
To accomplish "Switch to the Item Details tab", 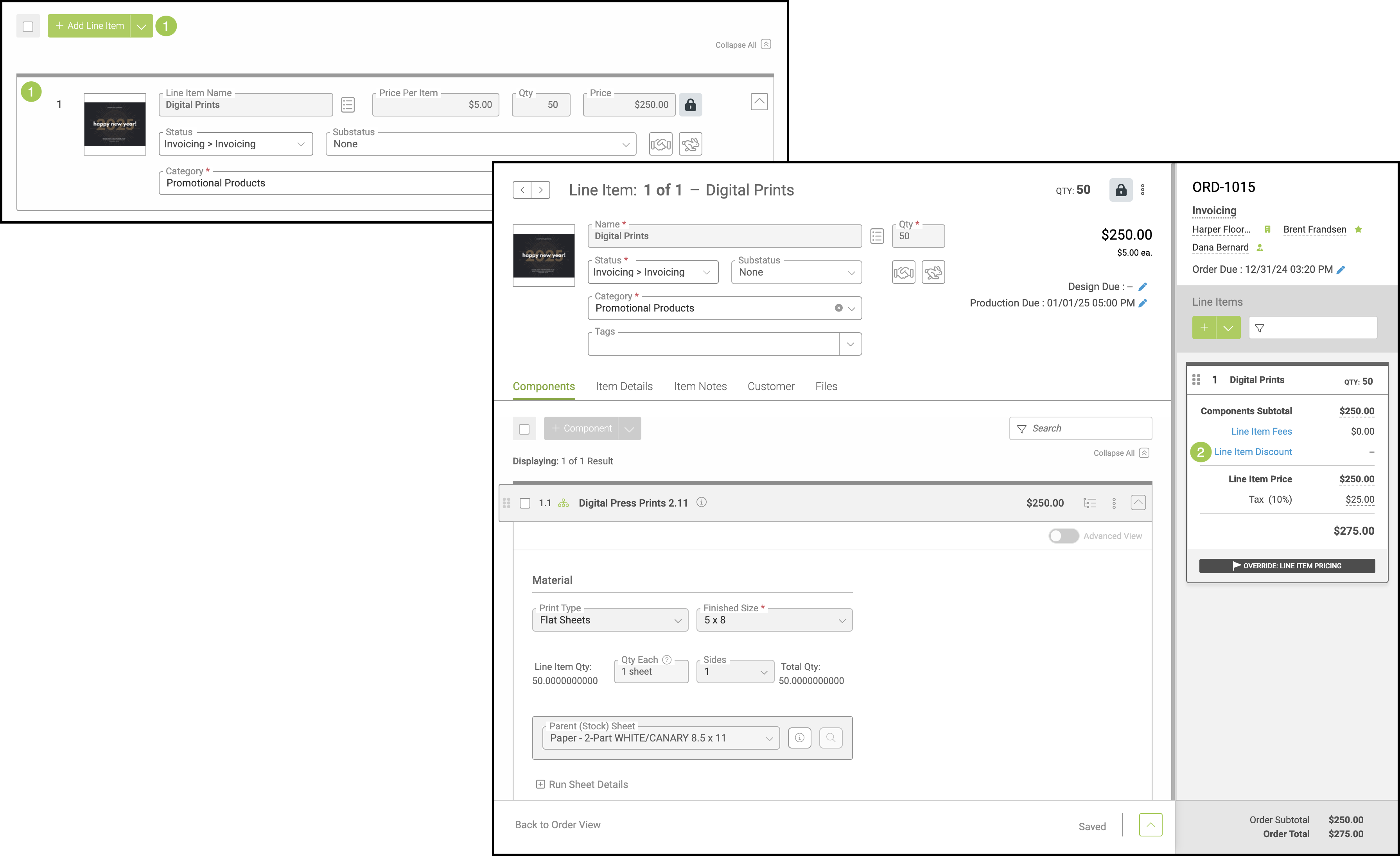I will pyautogui.click(x=624, y=386).
